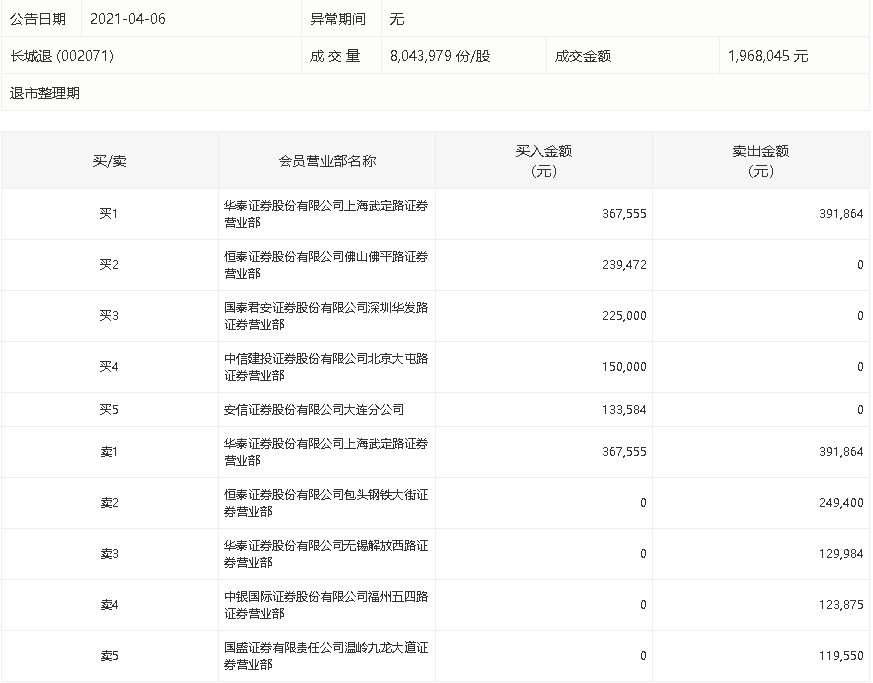Click 安信证券大连分公司 name

coord(313,410)
